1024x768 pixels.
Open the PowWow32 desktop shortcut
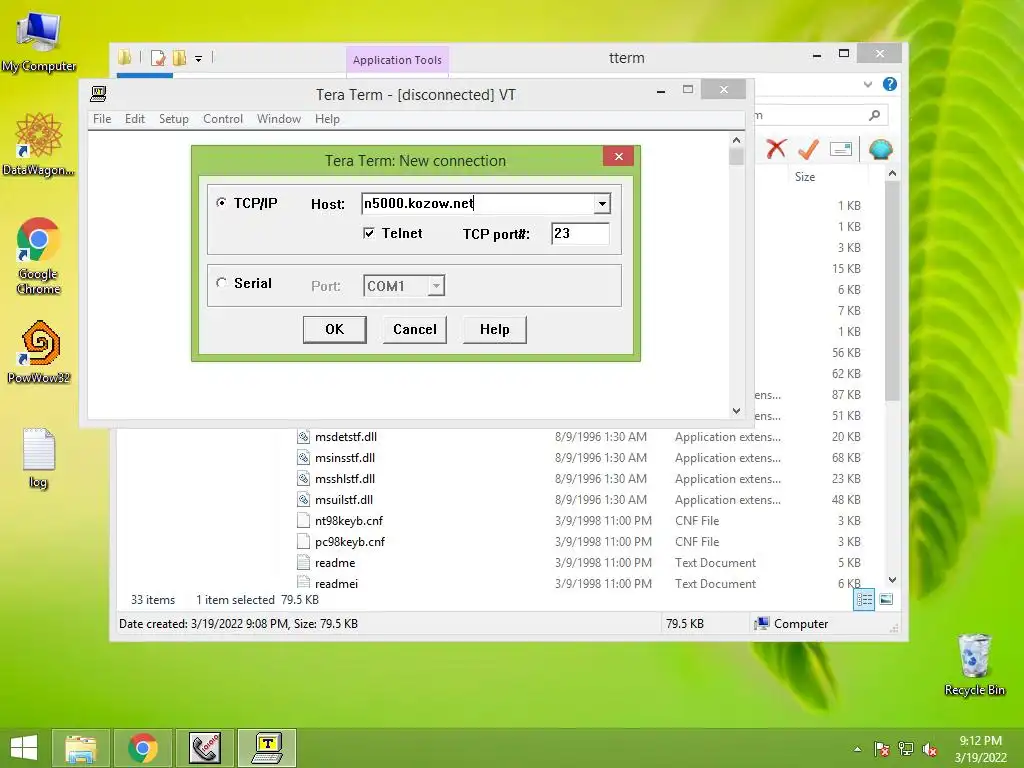point(39,351)
